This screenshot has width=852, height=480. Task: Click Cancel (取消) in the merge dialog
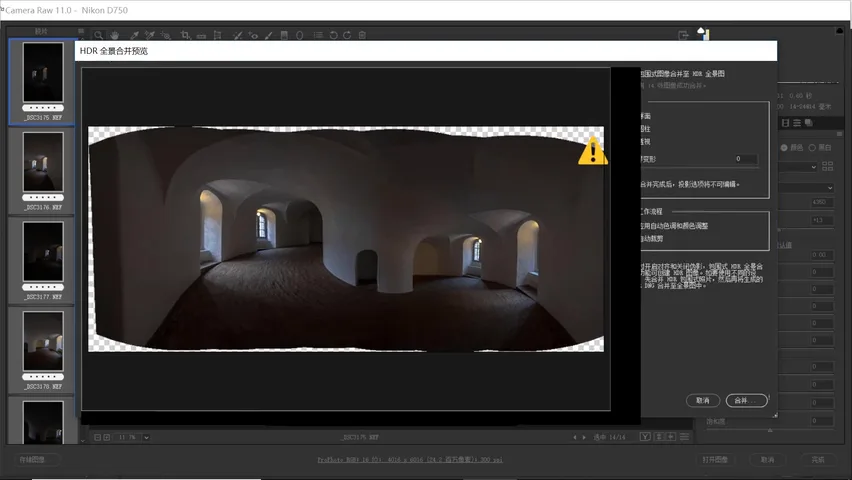703,401
